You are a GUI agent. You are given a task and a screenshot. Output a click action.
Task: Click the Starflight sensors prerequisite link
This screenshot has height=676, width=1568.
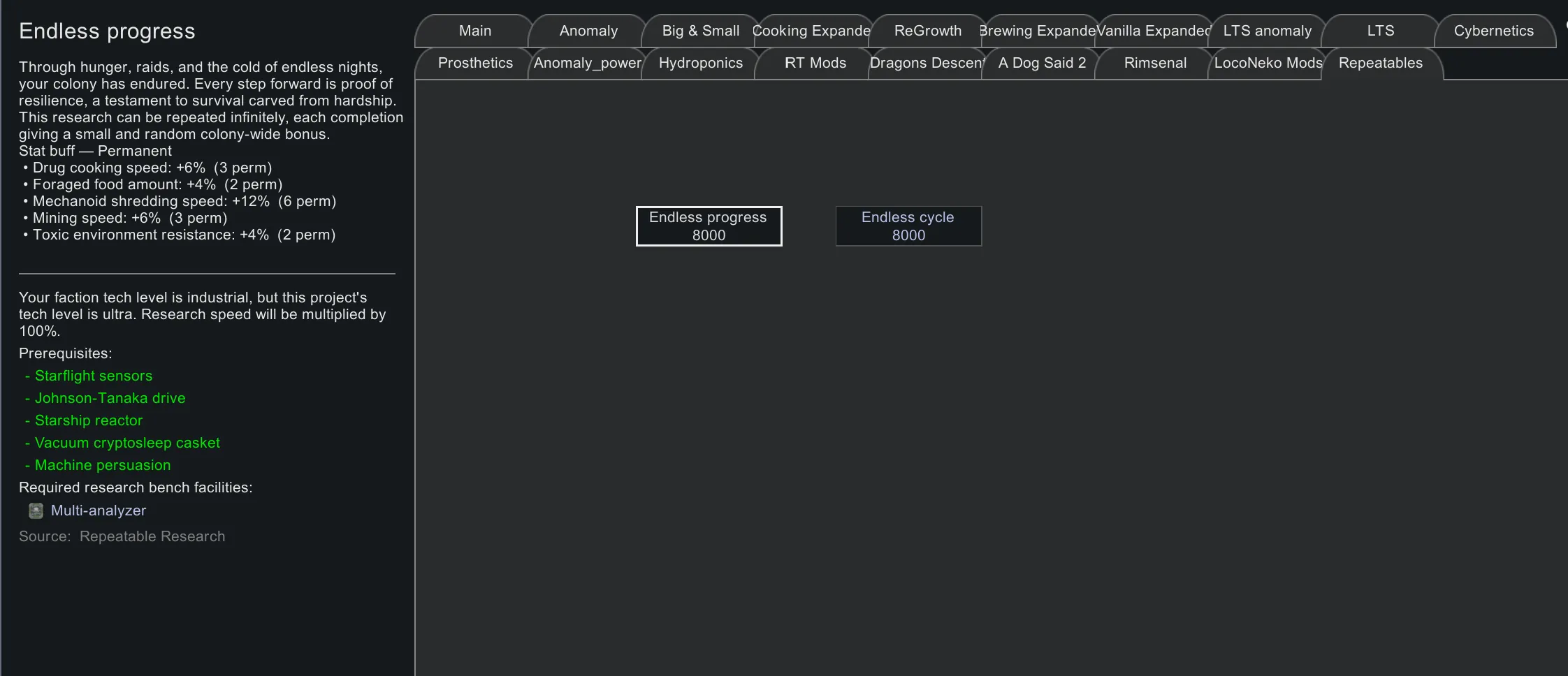coord(94,376)
